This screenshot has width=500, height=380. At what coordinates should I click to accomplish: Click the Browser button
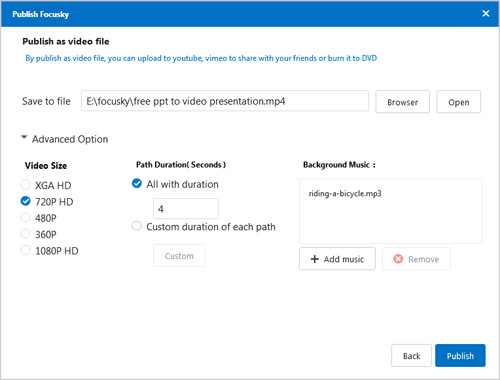tap(403, 102)
